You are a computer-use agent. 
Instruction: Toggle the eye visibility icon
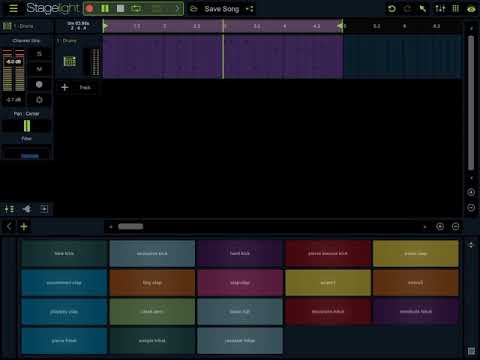click(471, 9)
